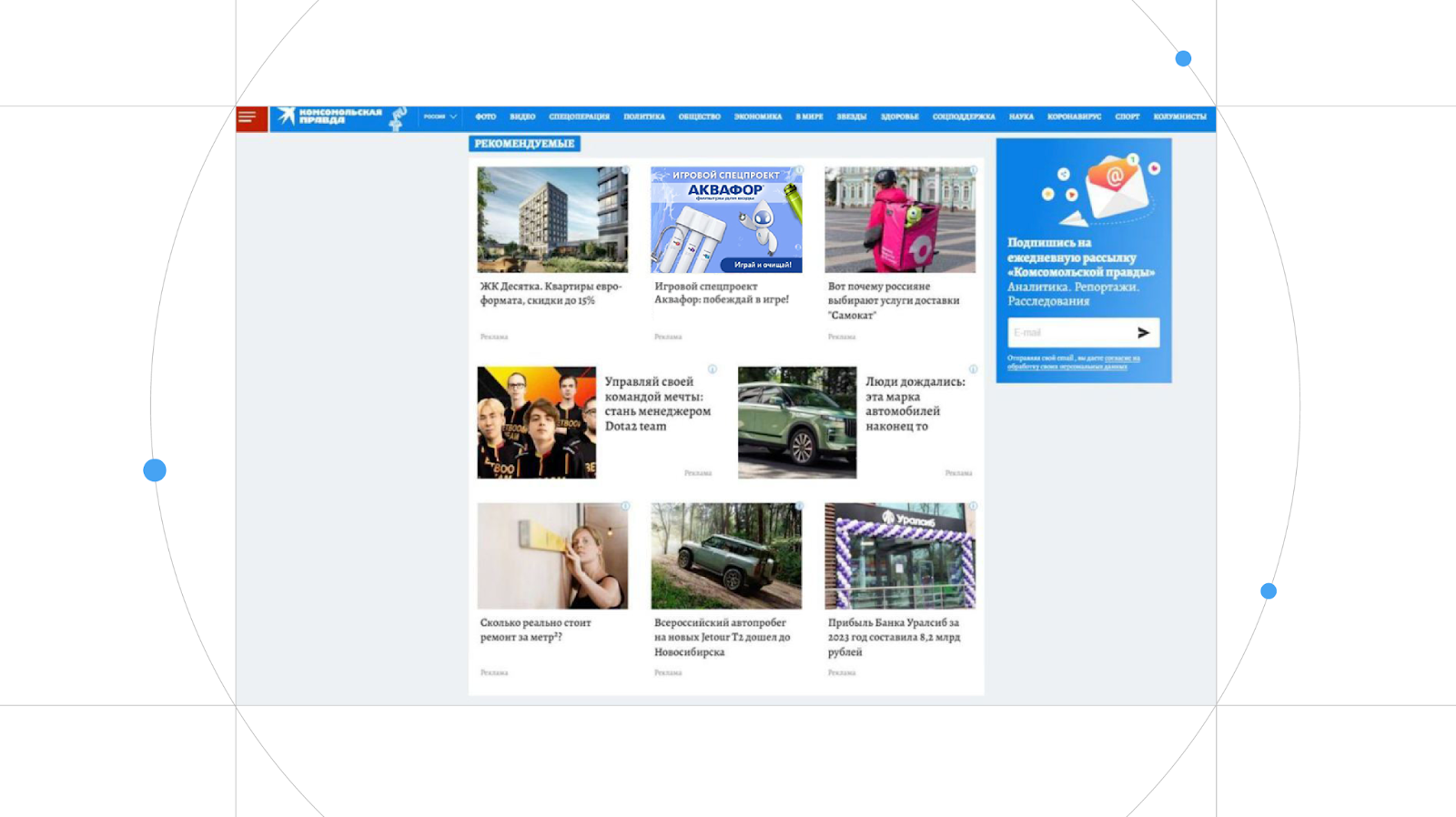Go to the КОЛУМНИСТЫ section
1456x817 pixels.
point(1179,116)
